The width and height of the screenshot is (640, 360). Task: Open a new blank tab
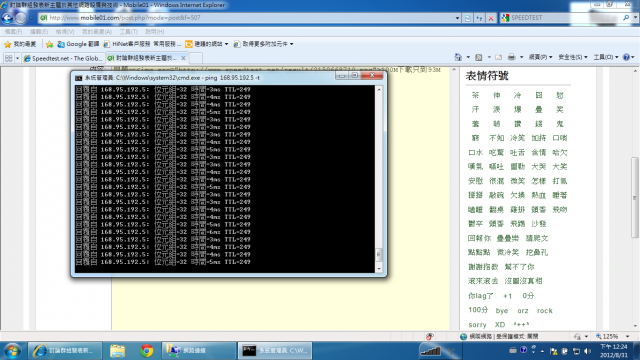[196, 58]
